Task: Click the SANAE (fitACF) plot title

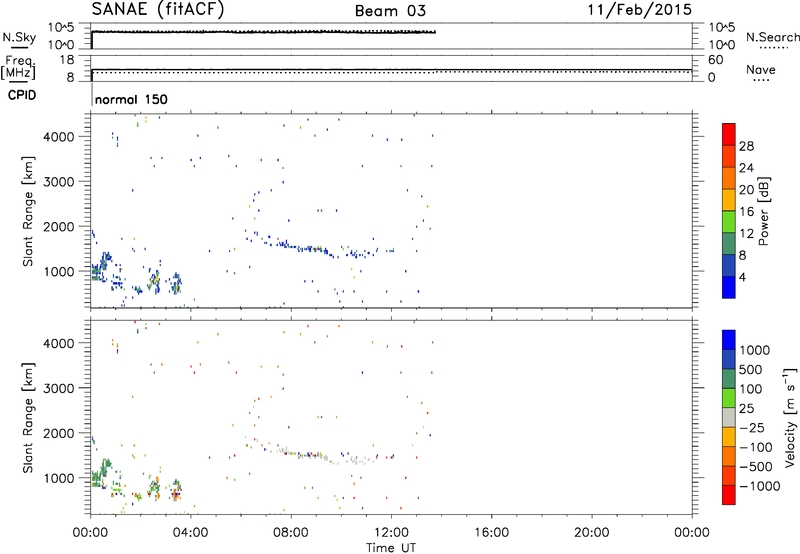Action: pyautogui.click(x=158, y=10)
